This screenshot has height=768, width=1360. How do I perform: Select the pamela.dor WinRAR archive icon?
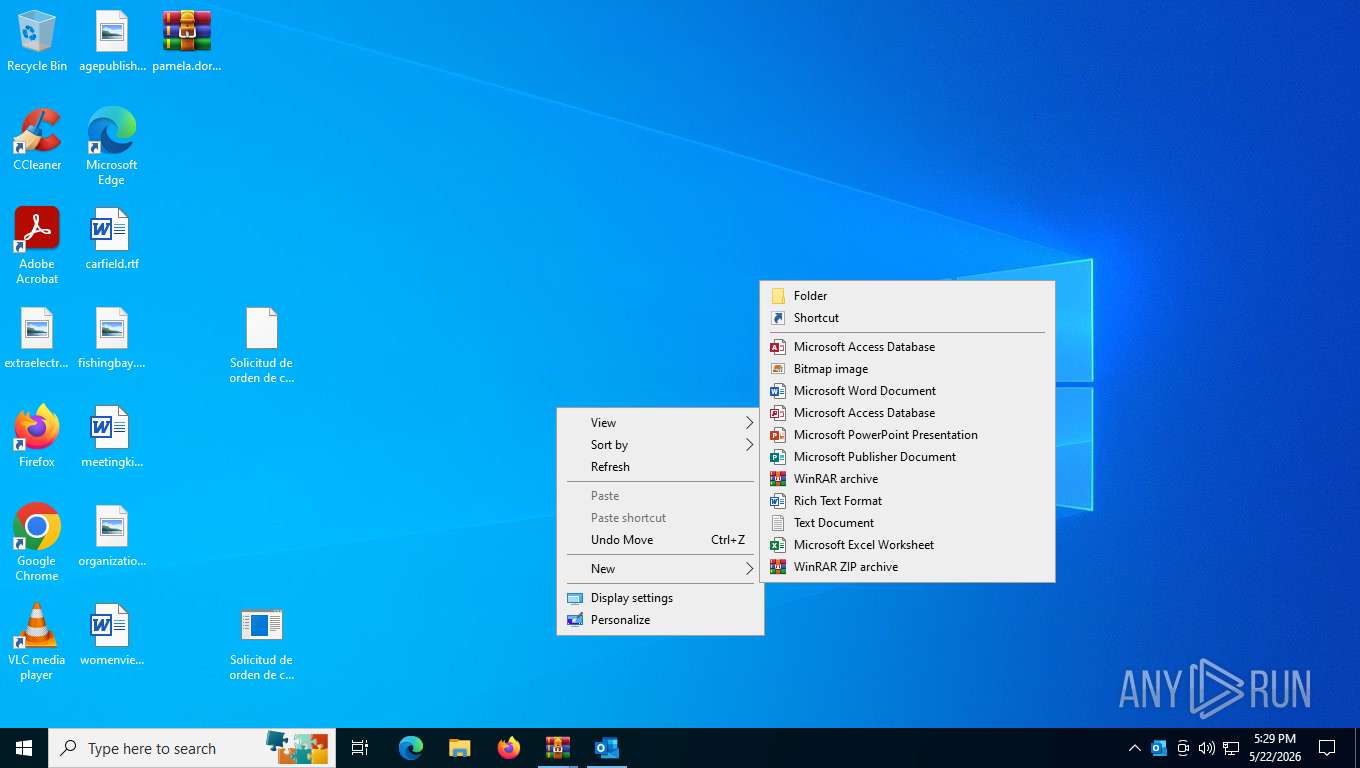tap(187, 40)
